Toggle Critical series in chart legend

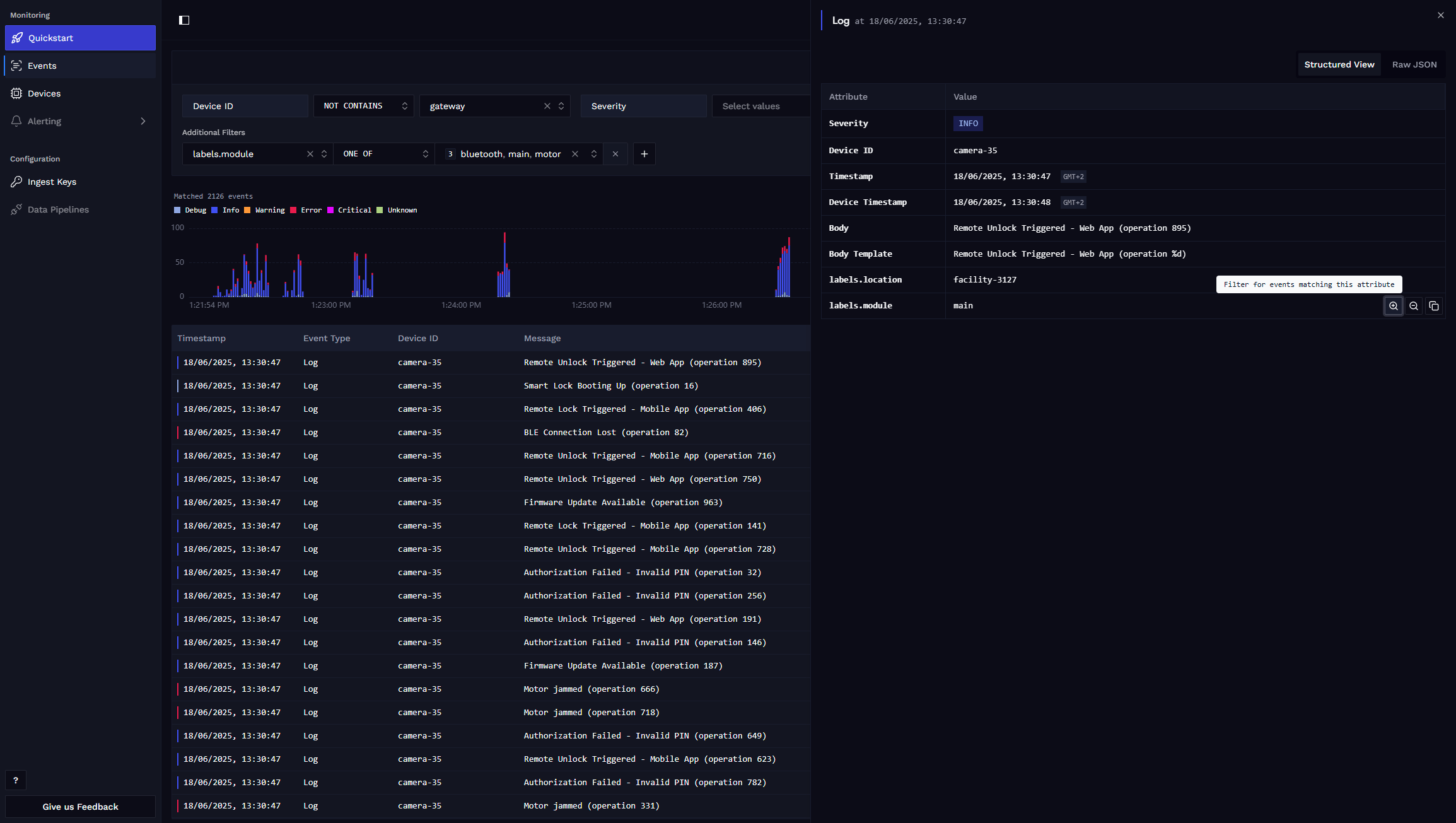pos(349,210)
